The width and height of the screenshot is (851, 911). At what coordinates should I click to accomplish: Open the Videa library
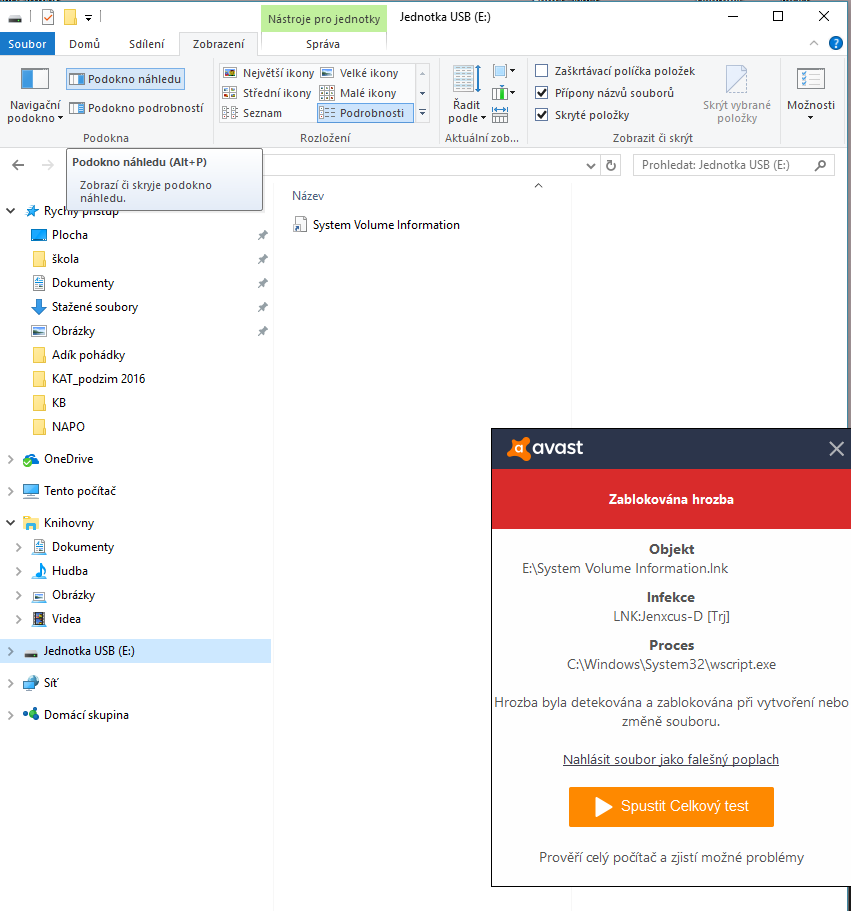[x=66, y=619]
